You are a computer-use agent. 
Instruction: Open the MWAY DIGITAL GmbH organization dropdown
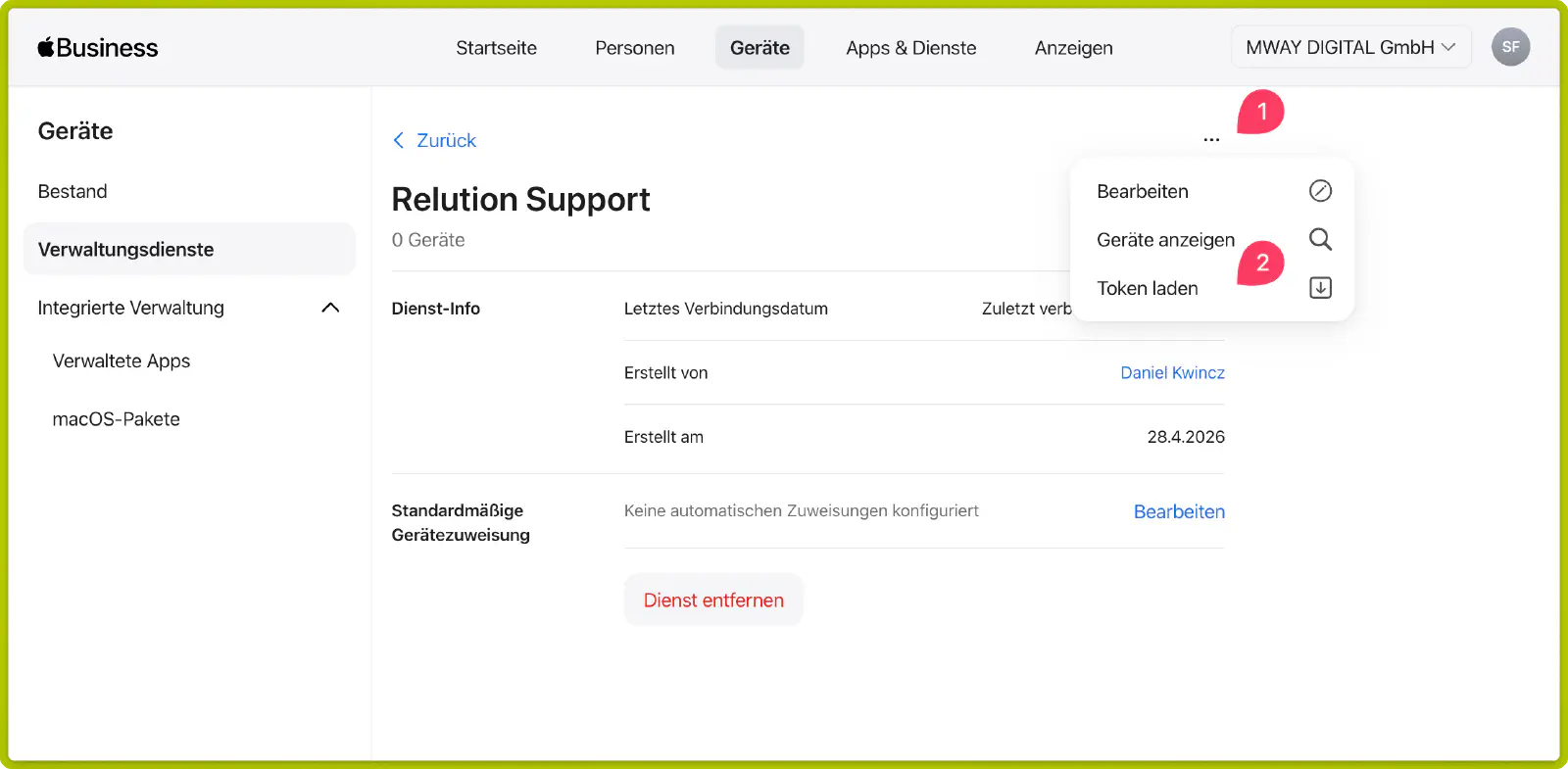click(1350, 47)
